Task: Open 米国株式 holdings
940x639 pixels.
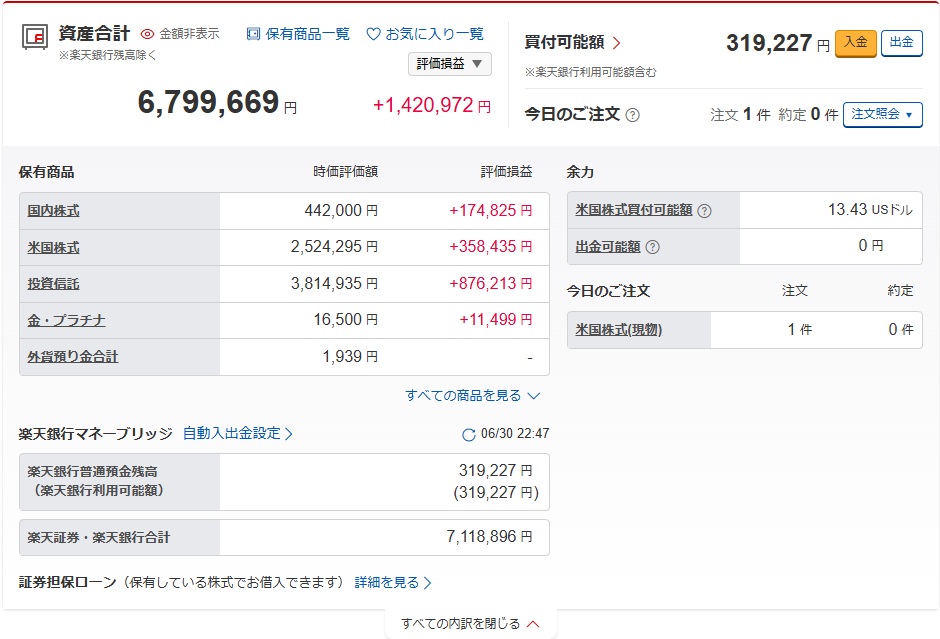Action: (x=53, y=248)
